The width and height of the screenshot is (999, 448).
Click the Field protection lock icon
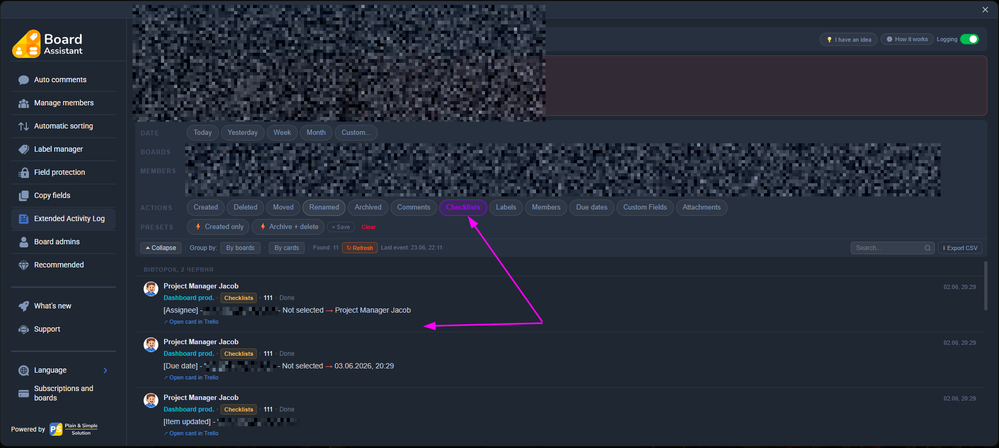(24, 173)
